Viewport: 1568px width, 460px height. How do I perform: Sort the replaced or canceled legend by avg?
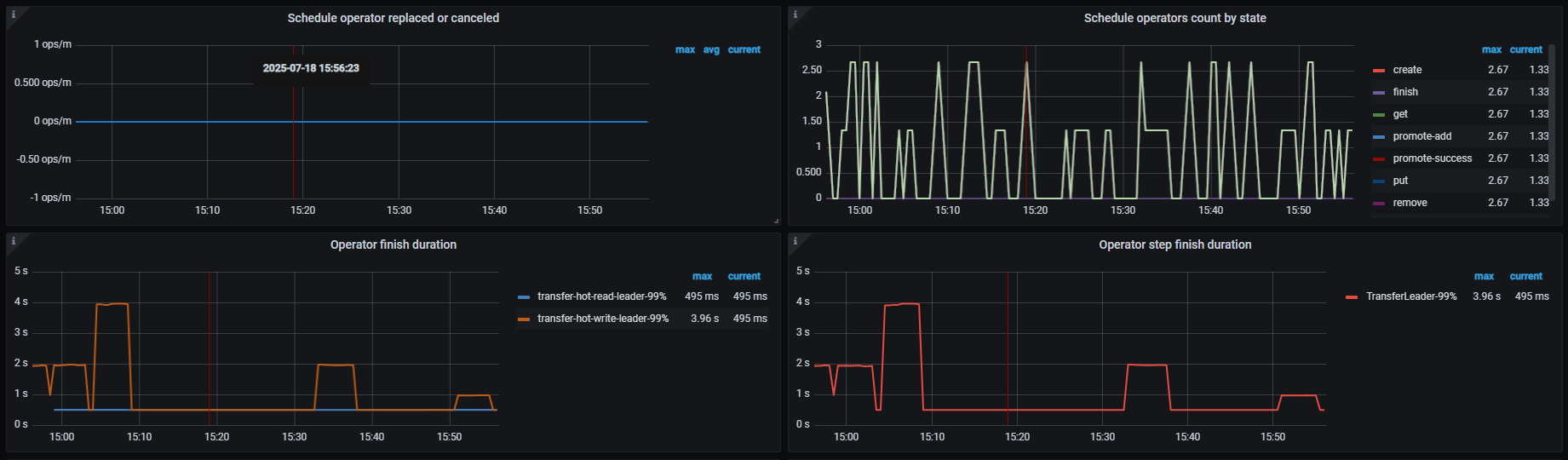pyautogui.click(x=711, y=49)
